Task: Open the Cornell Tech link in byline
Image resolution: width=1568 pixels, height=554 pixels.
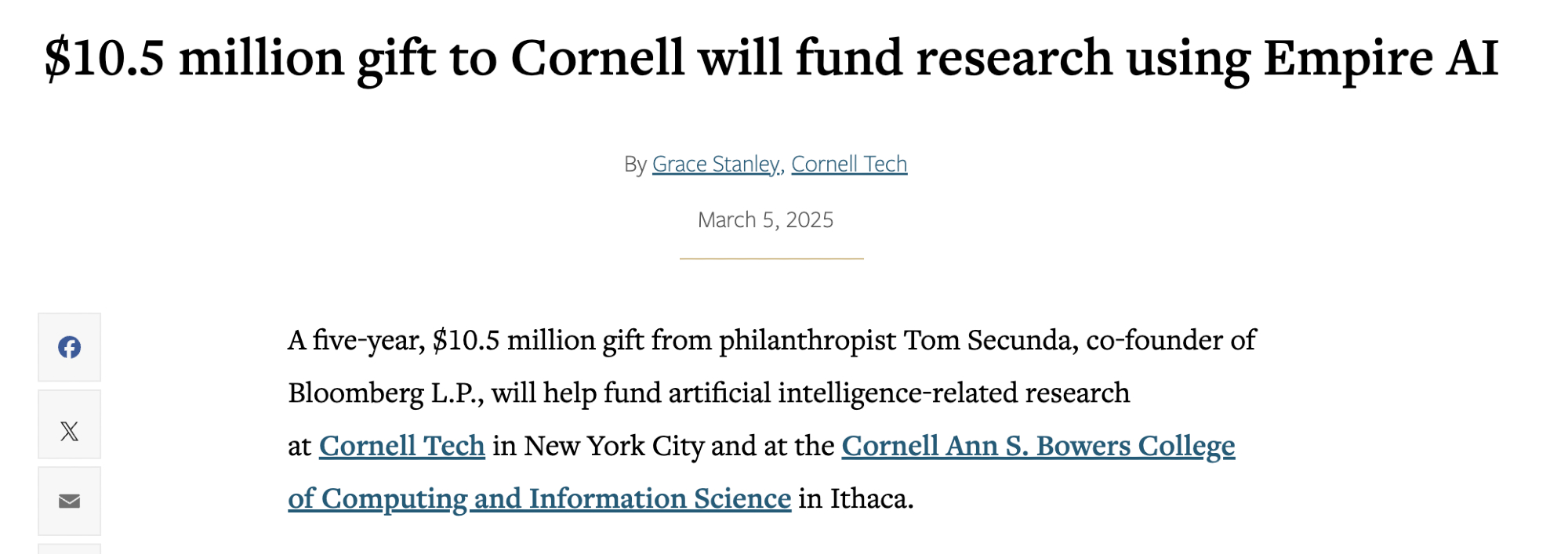Action: pyautogui.click(x=849, y=164)
